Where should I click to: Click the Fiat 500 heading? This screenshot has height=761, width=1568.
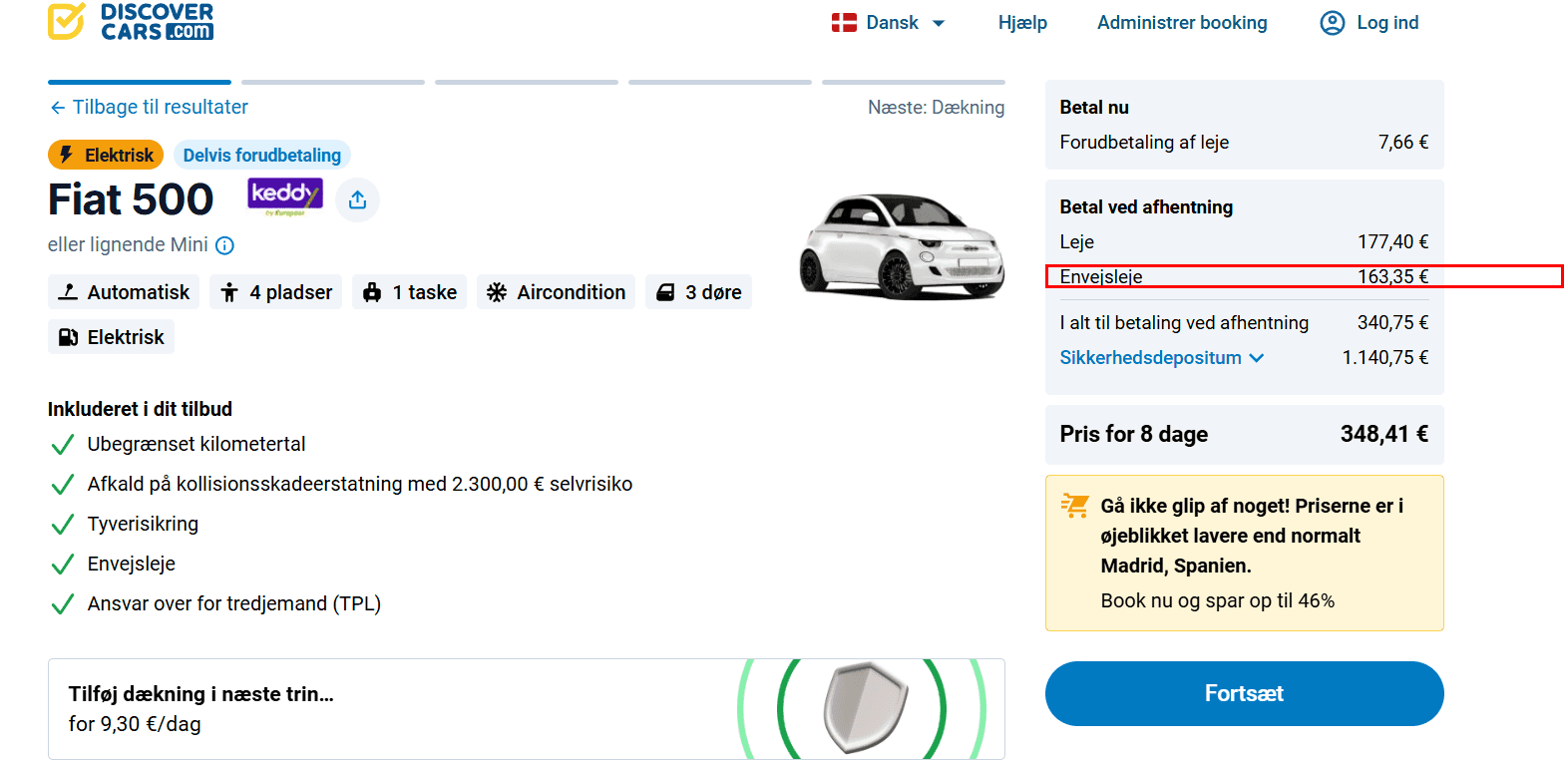(x=131, y=199)
